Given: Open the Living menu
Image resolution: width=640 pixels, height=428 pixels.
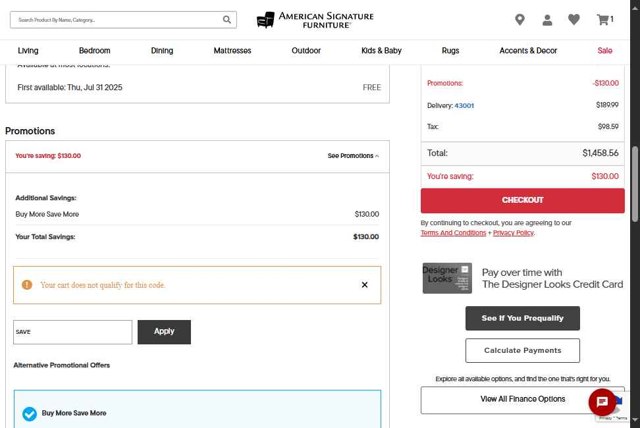Looking at the screenshot, I should click(x=28, y=51).
